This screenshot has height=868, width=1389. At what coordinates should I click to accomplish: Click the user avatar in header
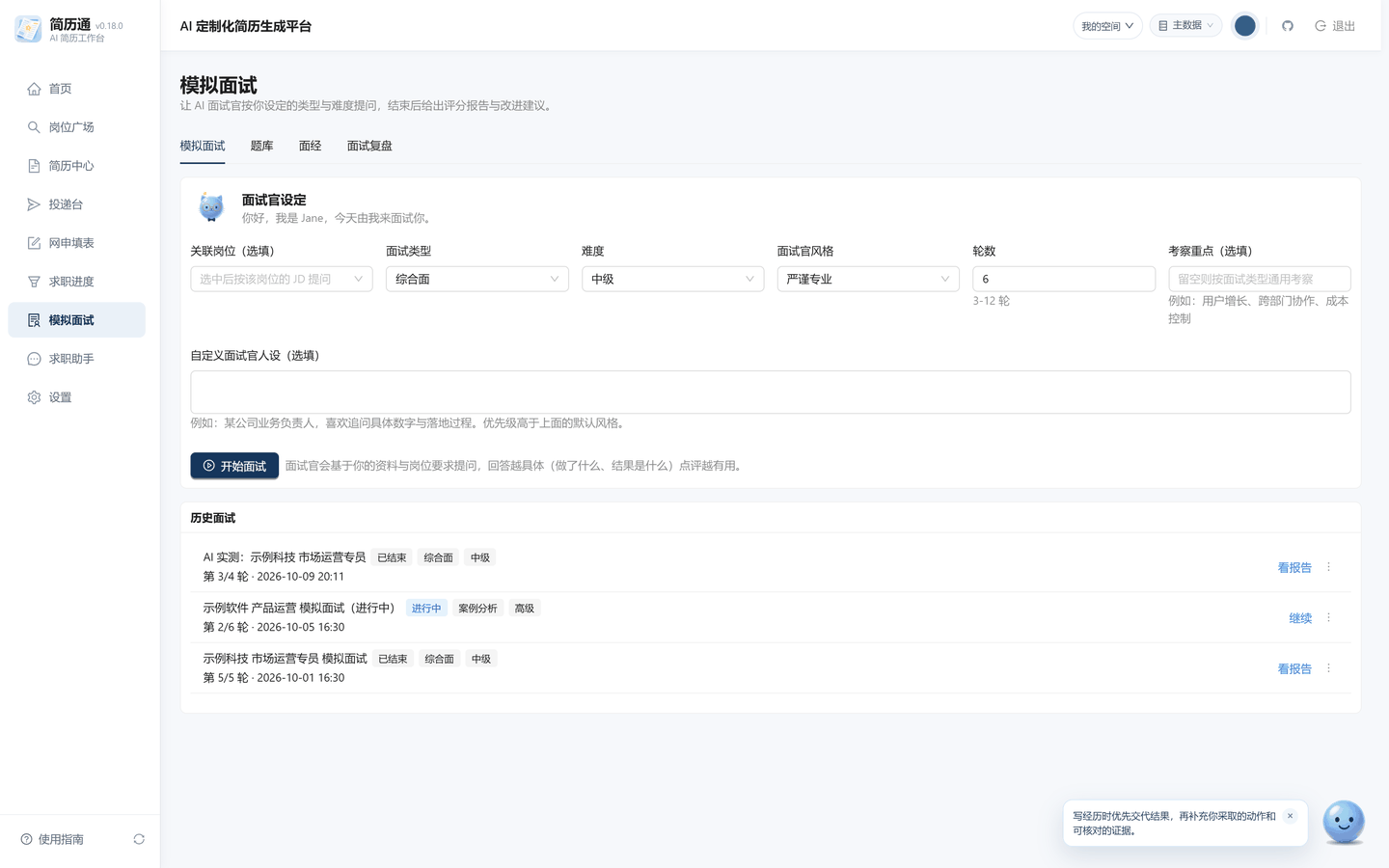point(1245,26)
